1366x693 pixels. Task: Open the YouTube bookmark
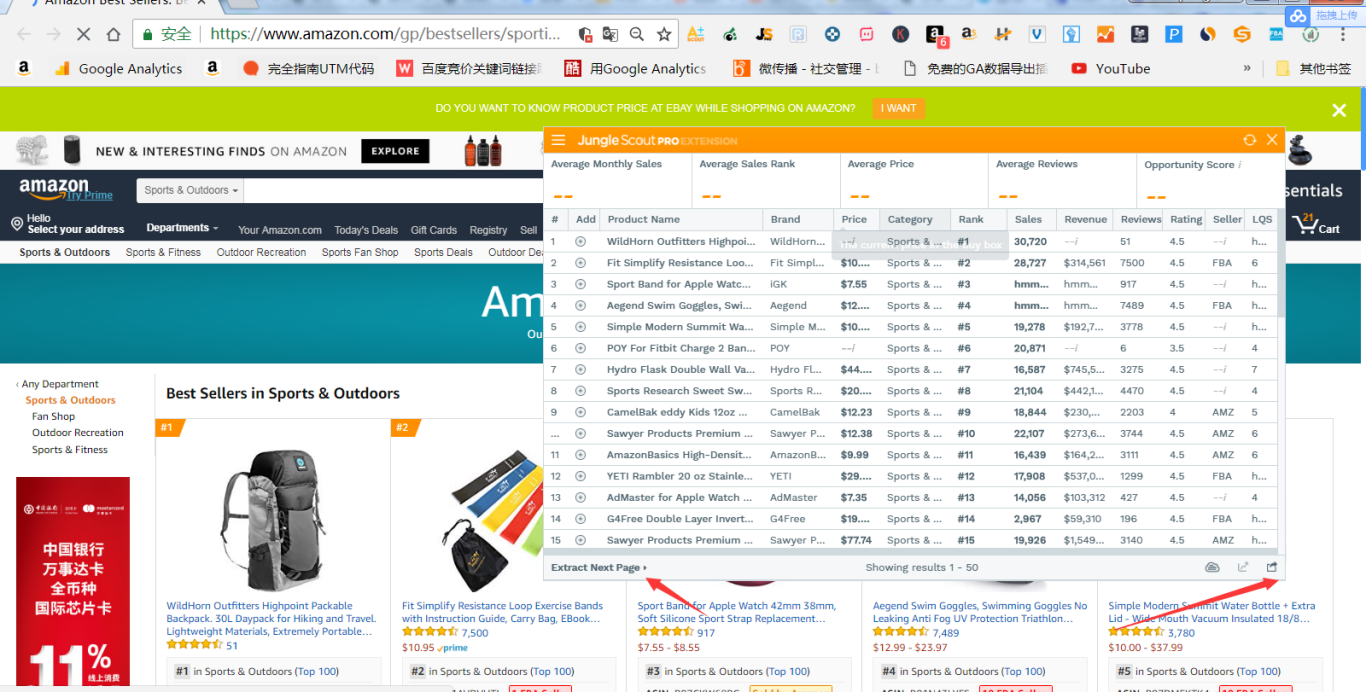click(1111, 69)
